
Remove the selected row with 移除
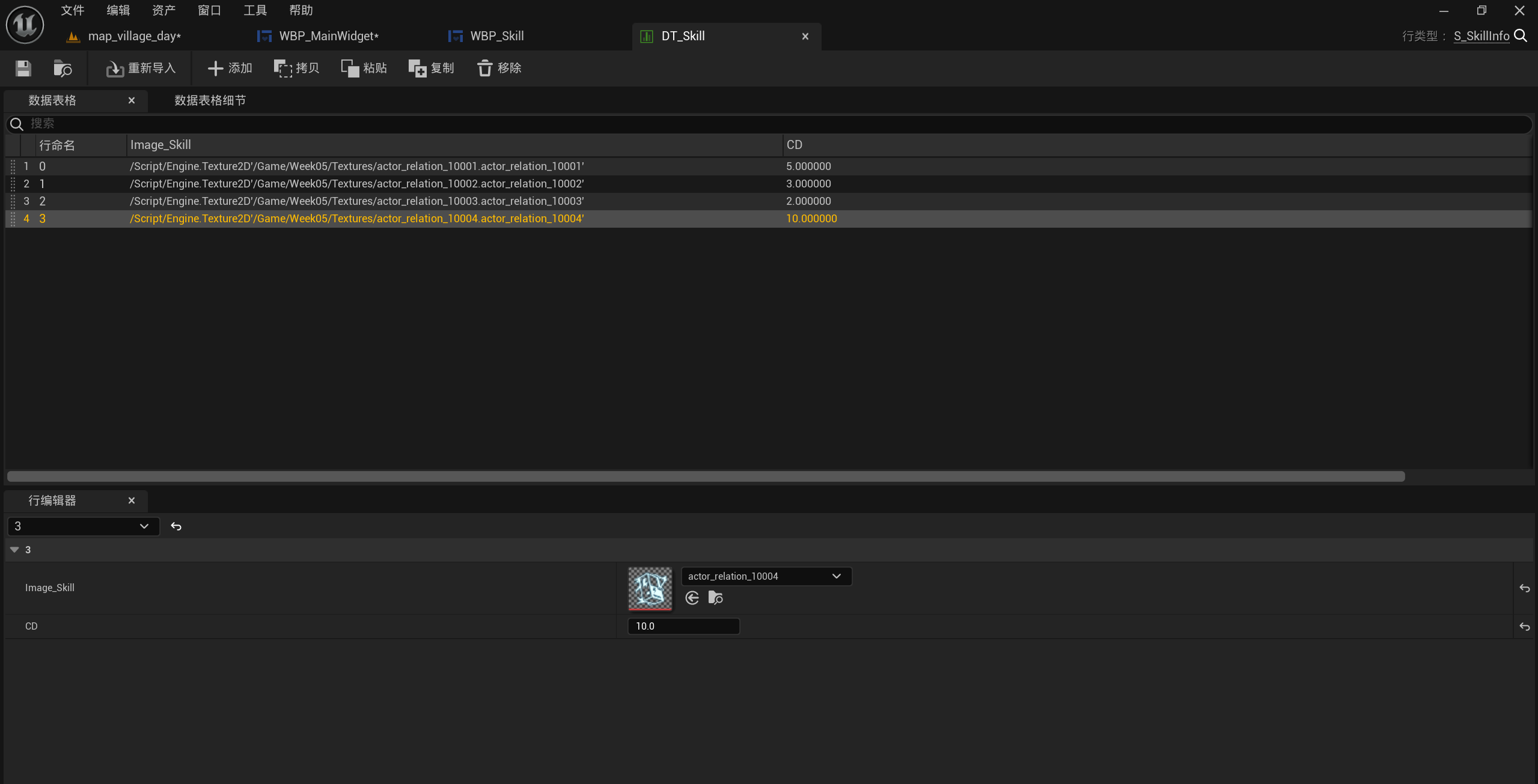click(x=499, y=68)
